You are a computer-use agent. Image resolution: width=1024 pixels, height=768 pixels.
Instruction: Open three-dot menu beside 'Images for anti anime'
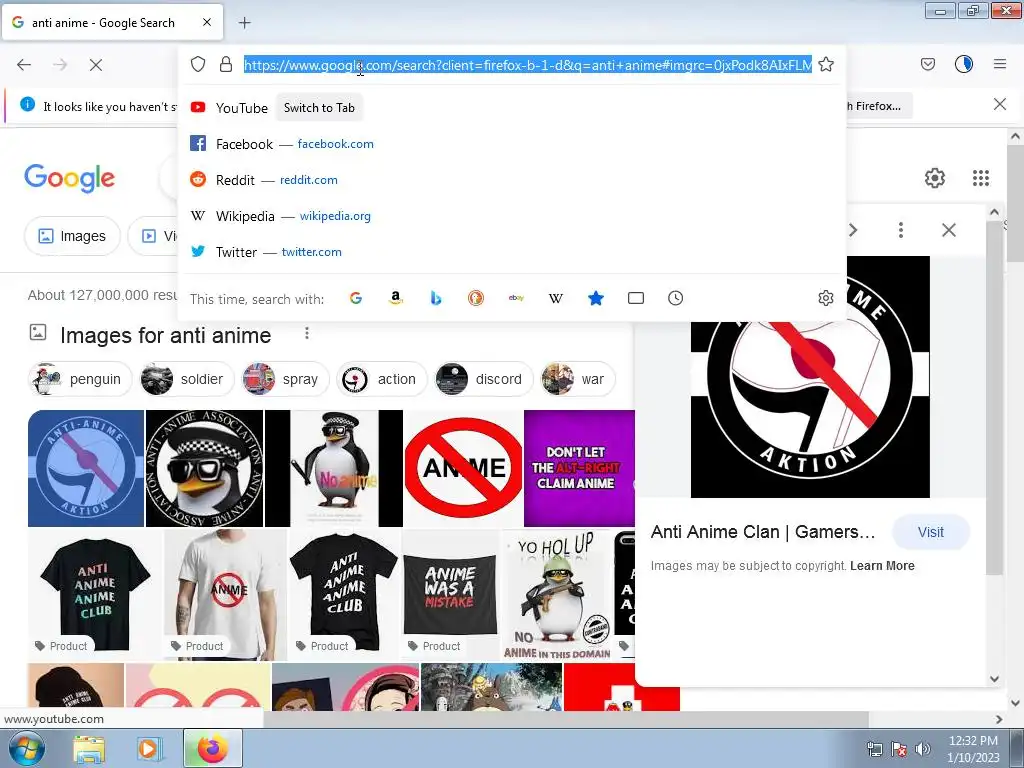pyautogui.click(x=307, y=334)
